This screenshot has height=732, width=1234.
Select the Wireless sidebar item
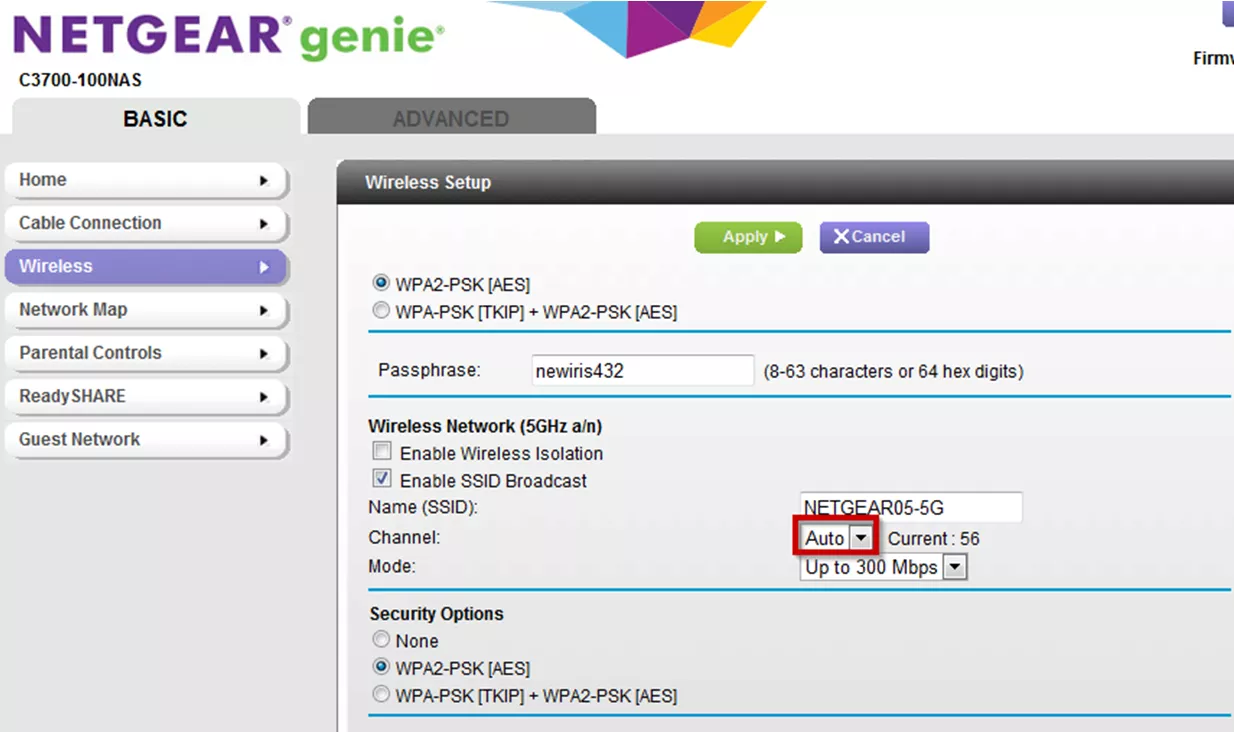[x=146, y=266]
